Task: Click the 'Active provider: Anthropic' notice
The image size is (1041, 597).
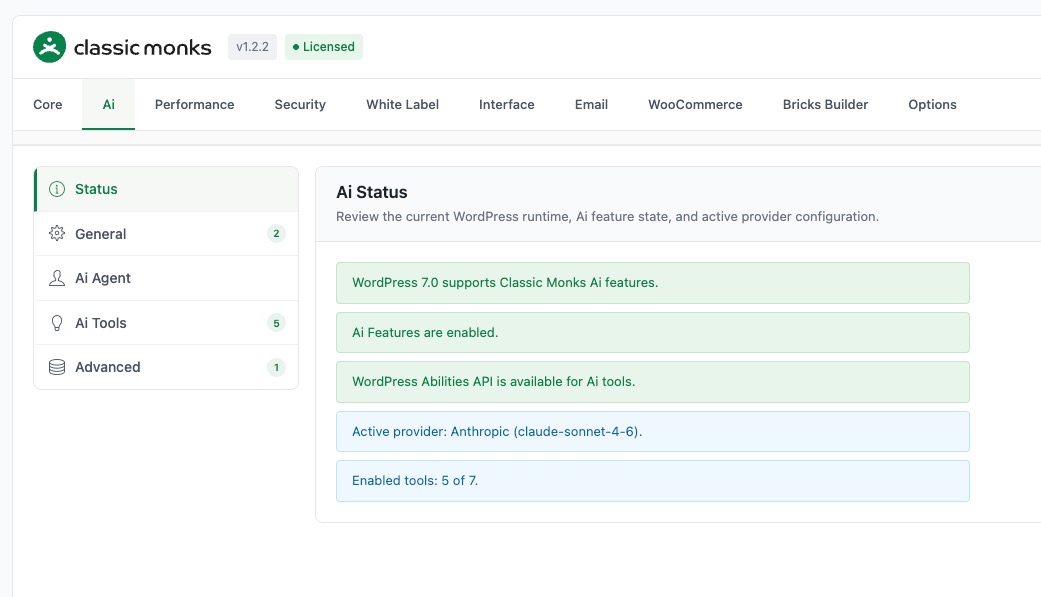Action: [x=653, y=432]
